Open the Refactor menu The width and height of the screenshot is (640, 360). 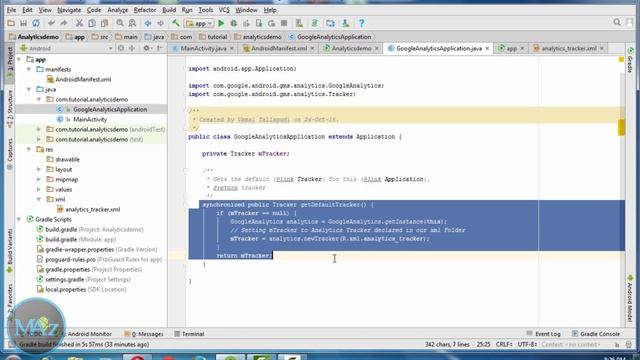[144, 10]
